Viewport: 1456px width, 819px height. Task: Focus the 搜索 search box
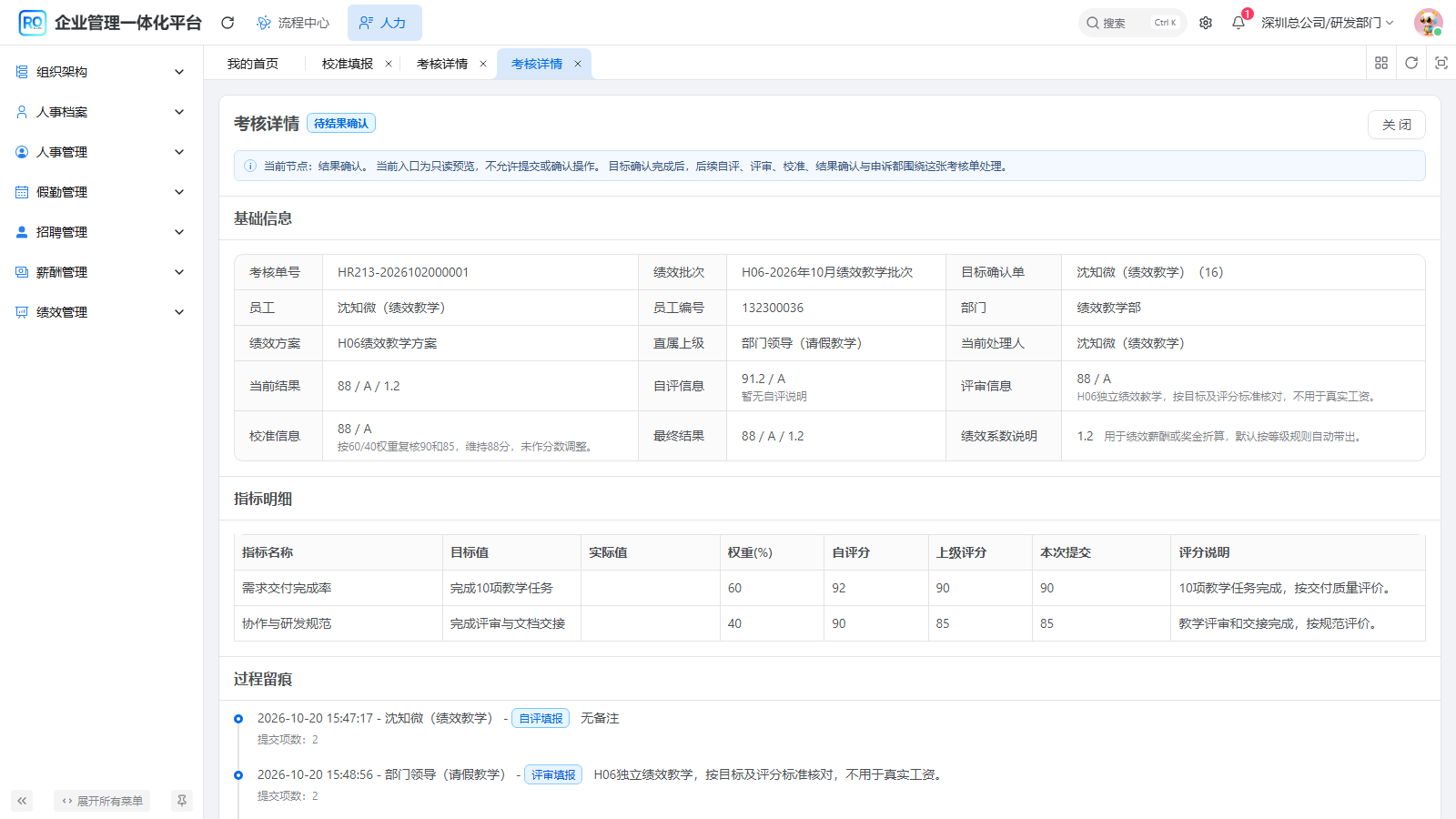tap(1132, 23)
